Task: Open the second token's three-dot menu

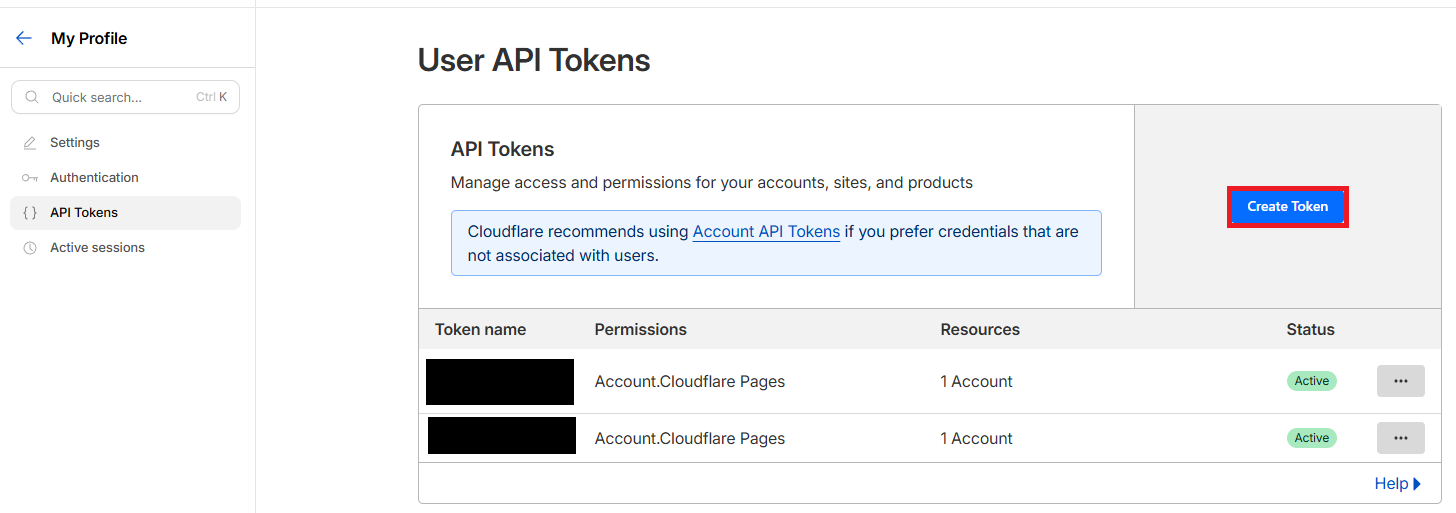Action: click(x=1400, y=438)
